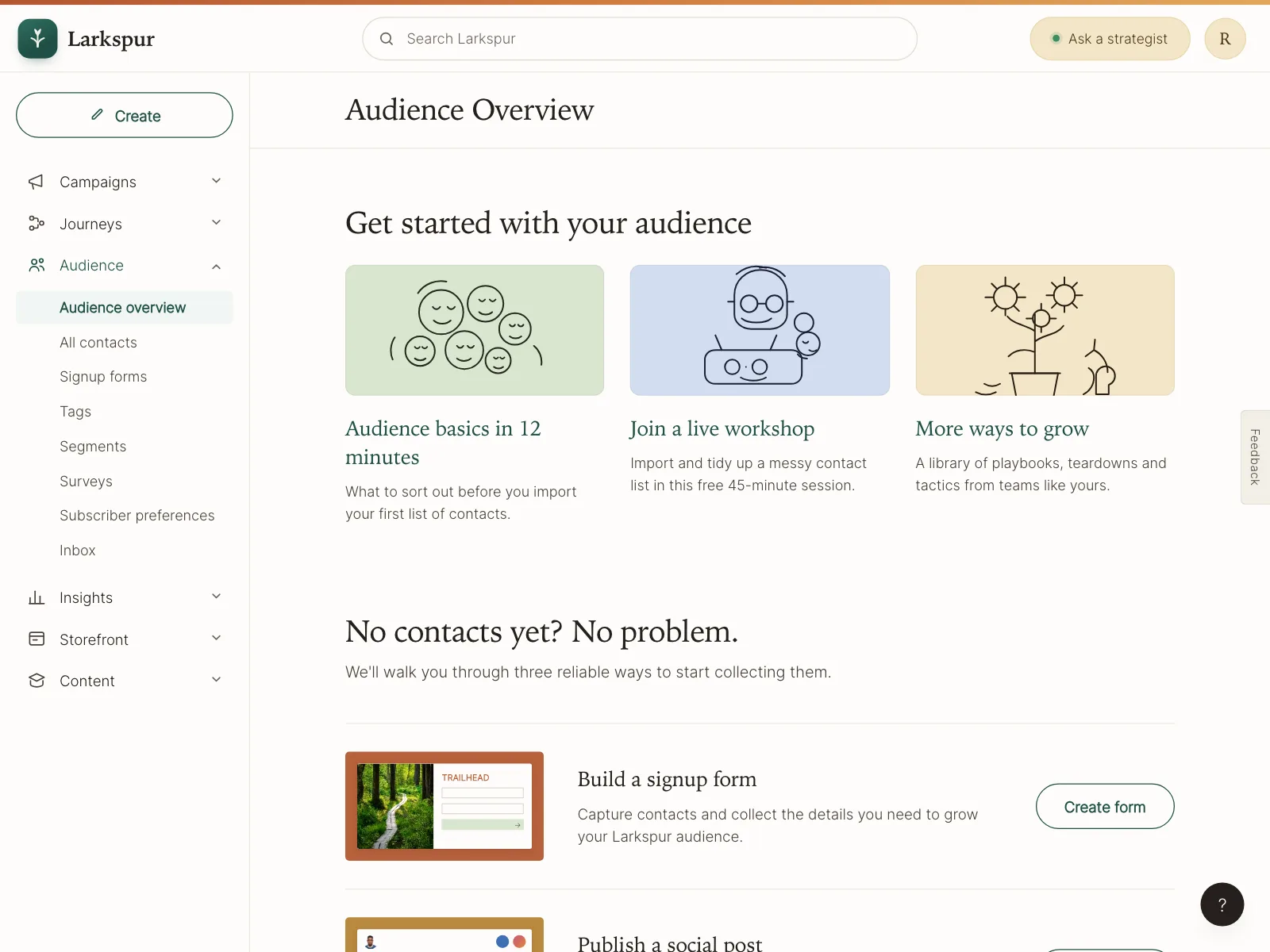Click Ask a strategist button
The image size is (1270, 952).
click(1110, 39)
